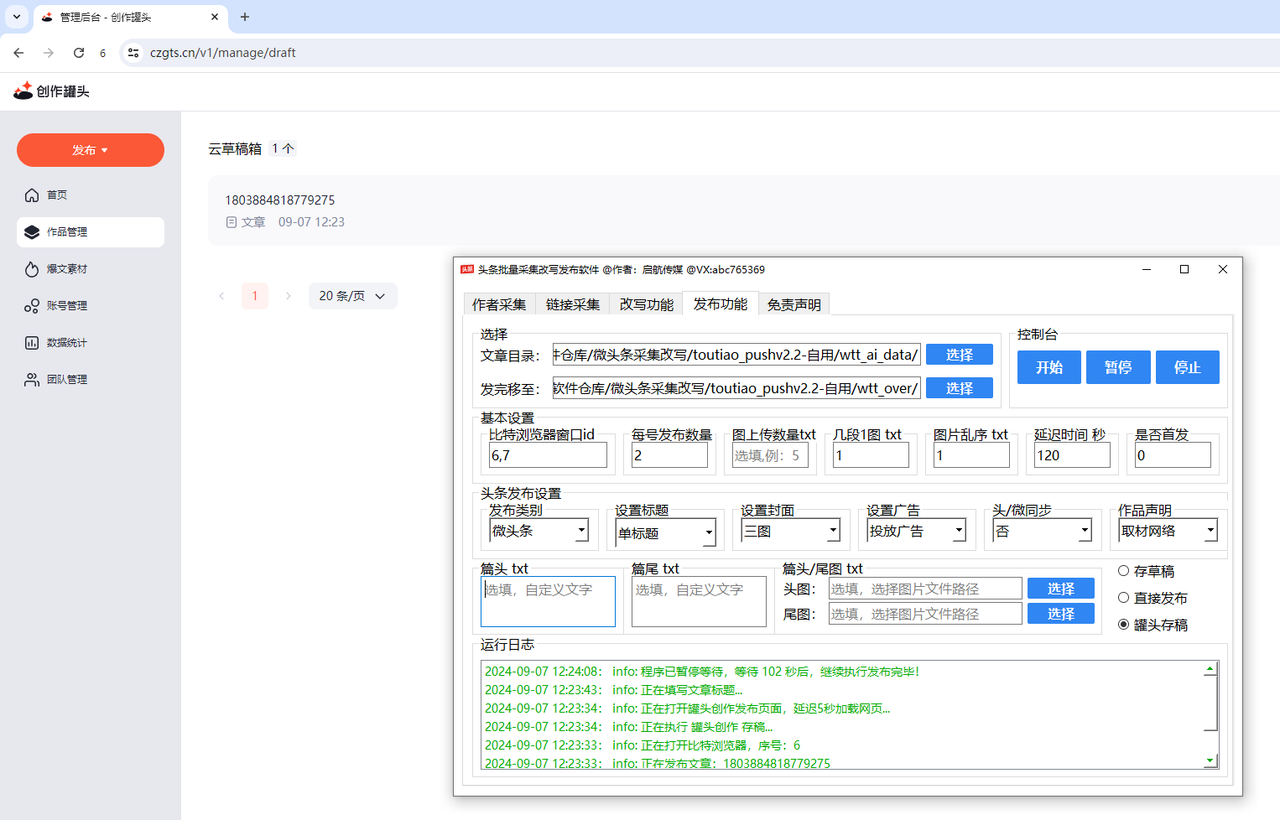Open the 20 条/页 page size dropdown
1280x820 pixels.
352,296
